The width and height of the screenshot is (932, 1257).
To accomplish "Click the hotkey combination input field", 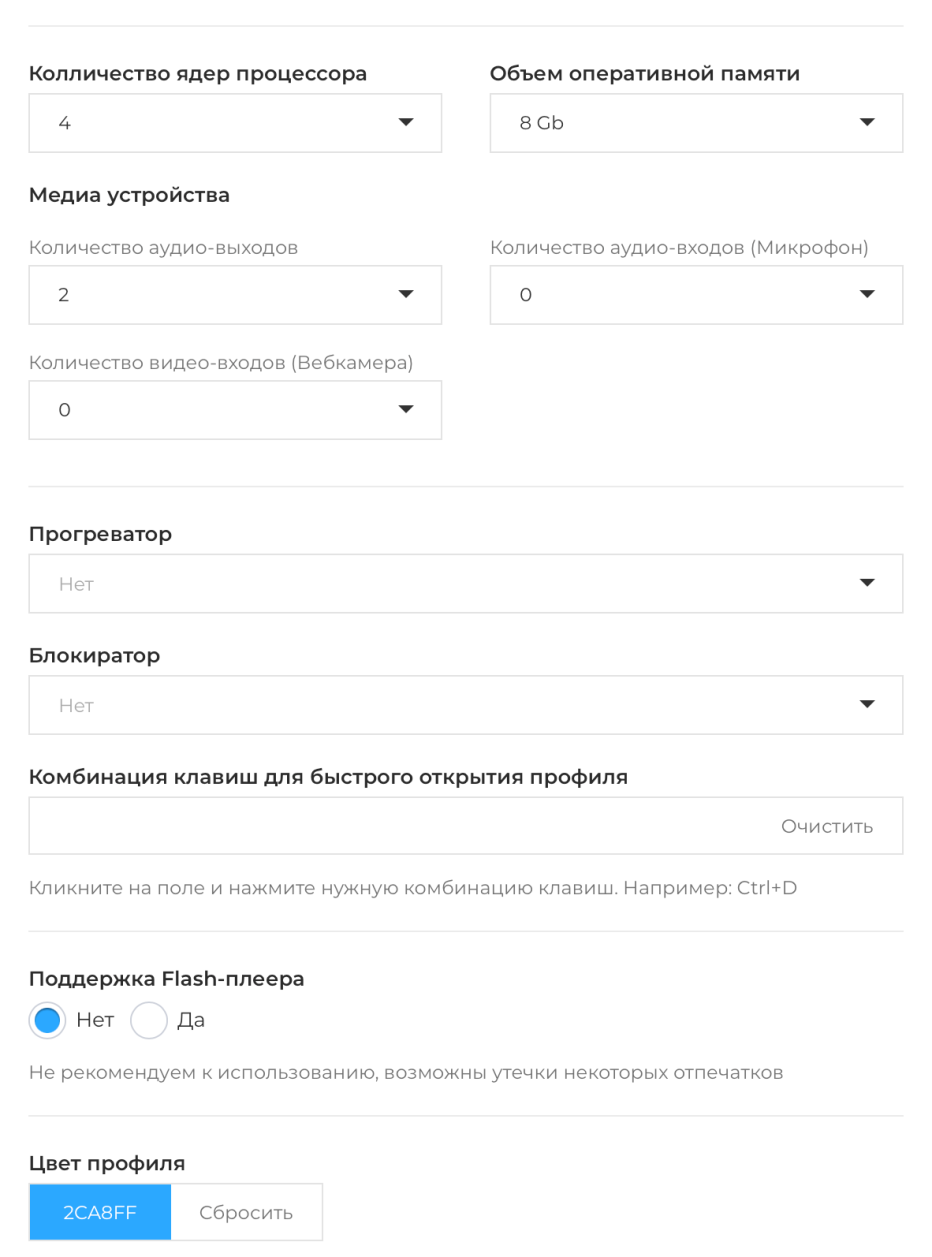I will 400,826.
